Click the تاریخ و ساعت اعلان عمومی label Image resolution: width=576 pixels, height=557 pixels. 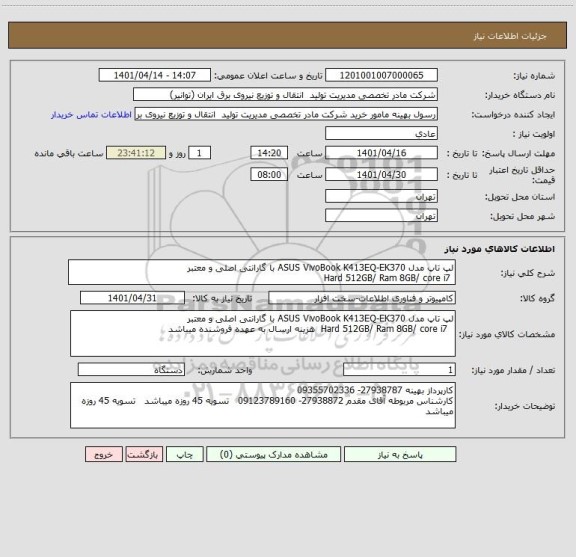269,76
